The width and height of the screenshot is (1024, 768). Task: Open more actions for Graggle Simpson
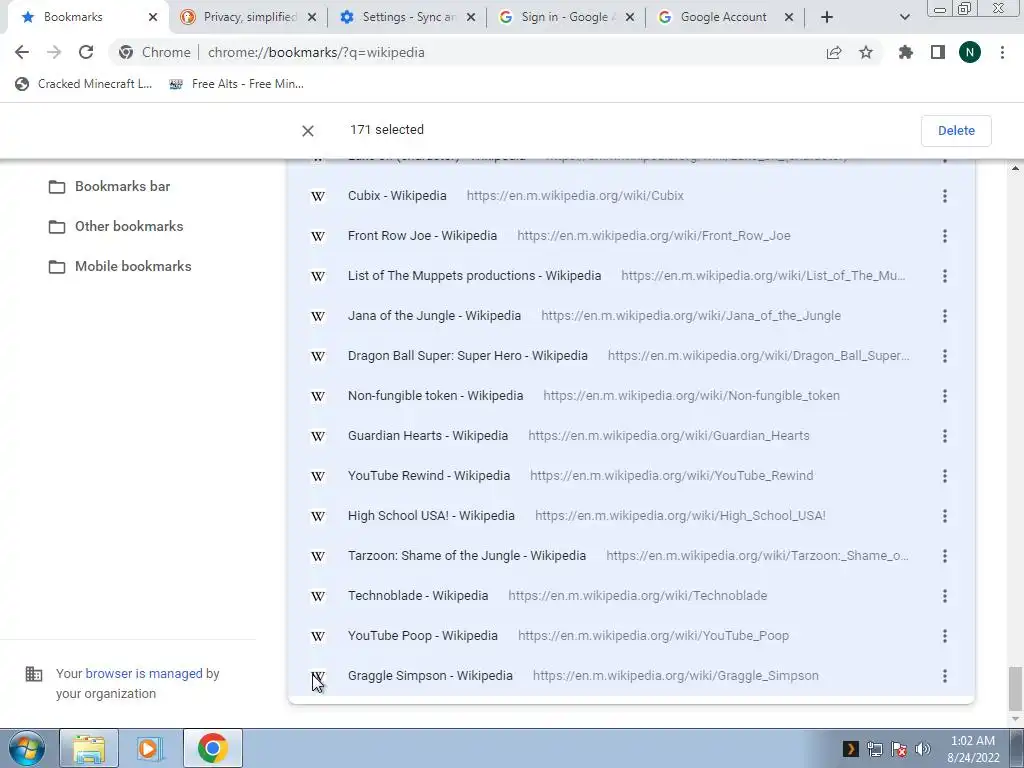[944, 676]
